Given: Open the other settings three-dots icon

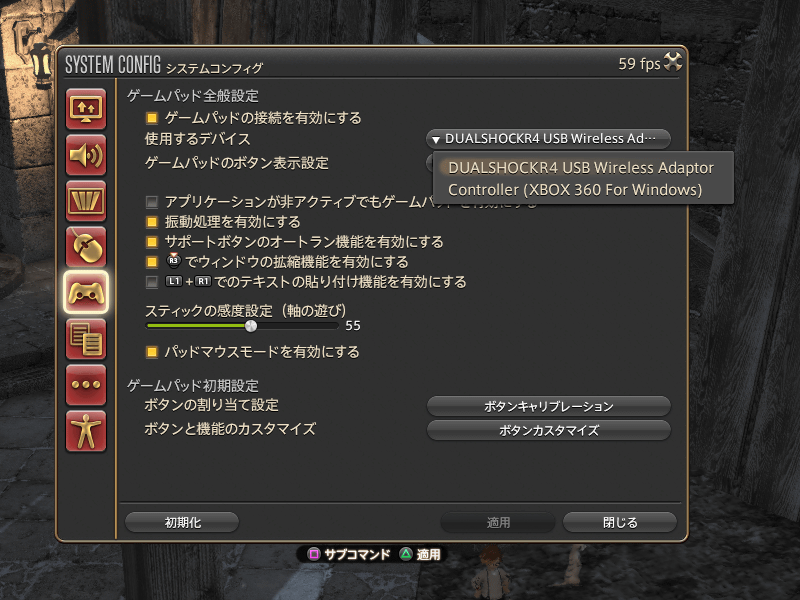Looking at the screenshot, I should (x=86, y=384).
